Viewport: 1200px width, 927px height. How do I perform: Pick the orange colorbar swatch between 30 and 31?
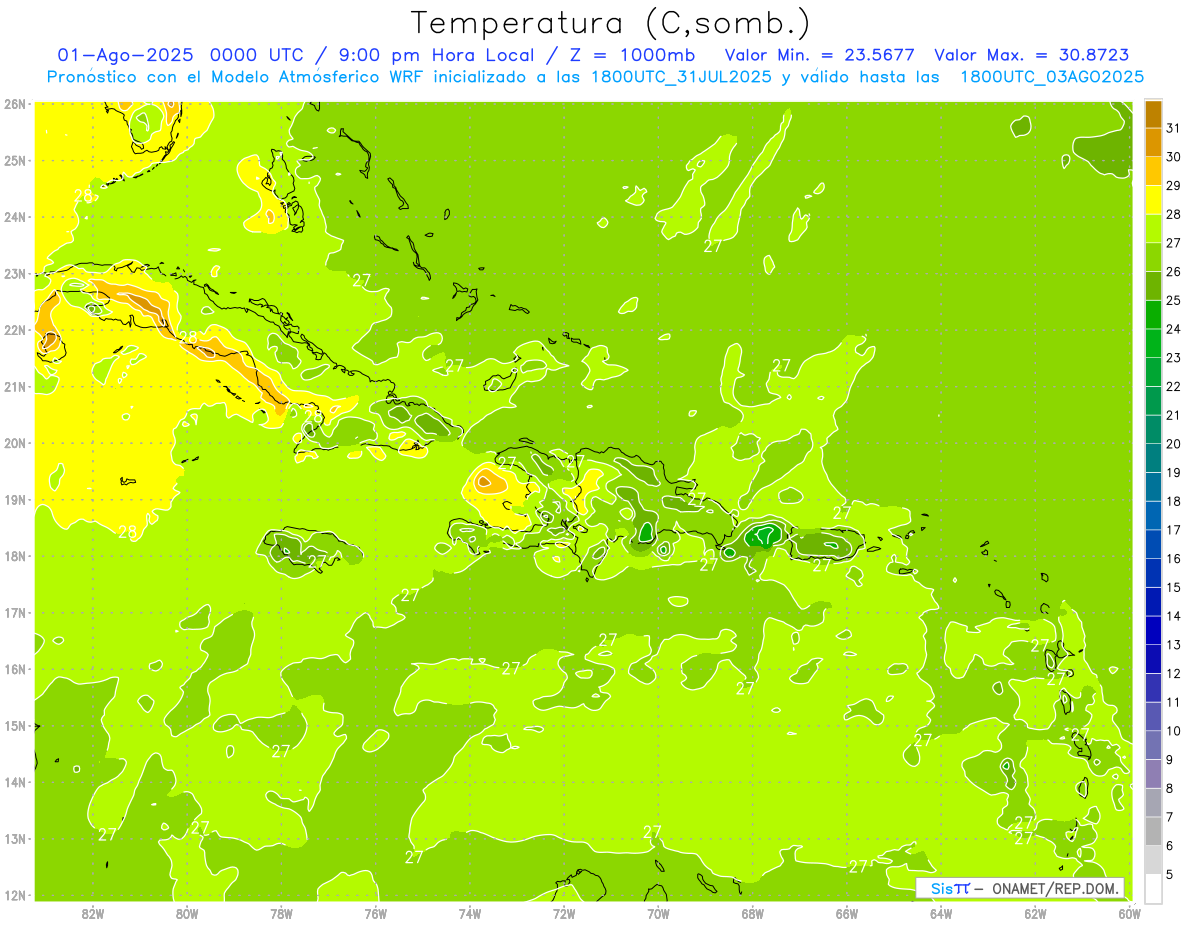(x=1153, y=142)
